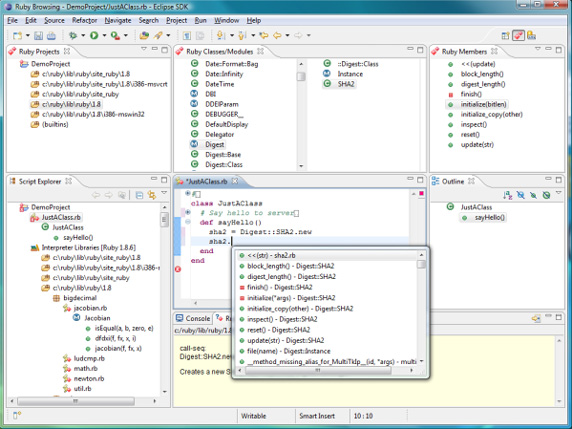Select the *JustAClass.rb editor tab

click(206, 181)
